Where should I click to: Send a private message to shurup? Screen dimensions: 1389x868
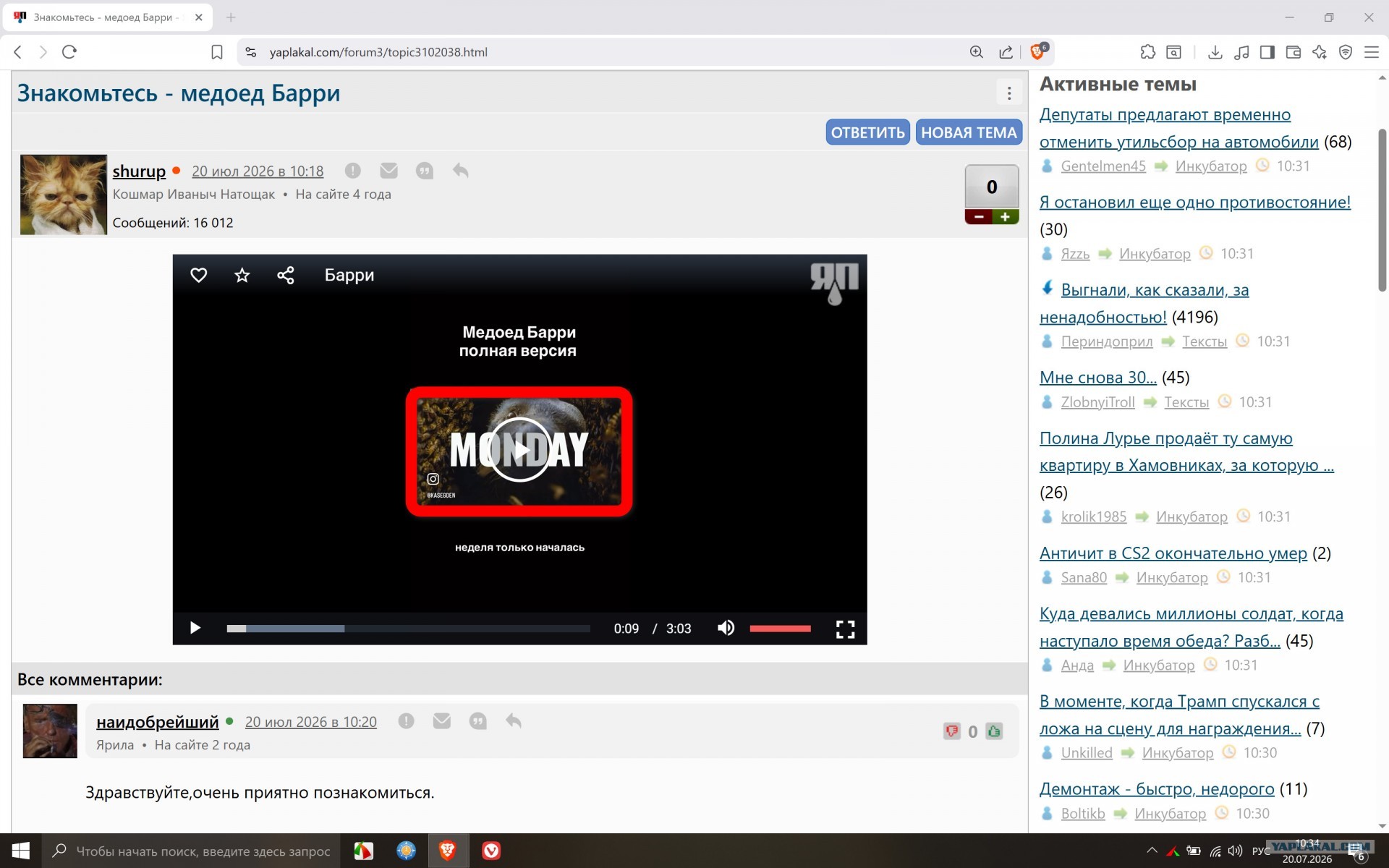388,171
